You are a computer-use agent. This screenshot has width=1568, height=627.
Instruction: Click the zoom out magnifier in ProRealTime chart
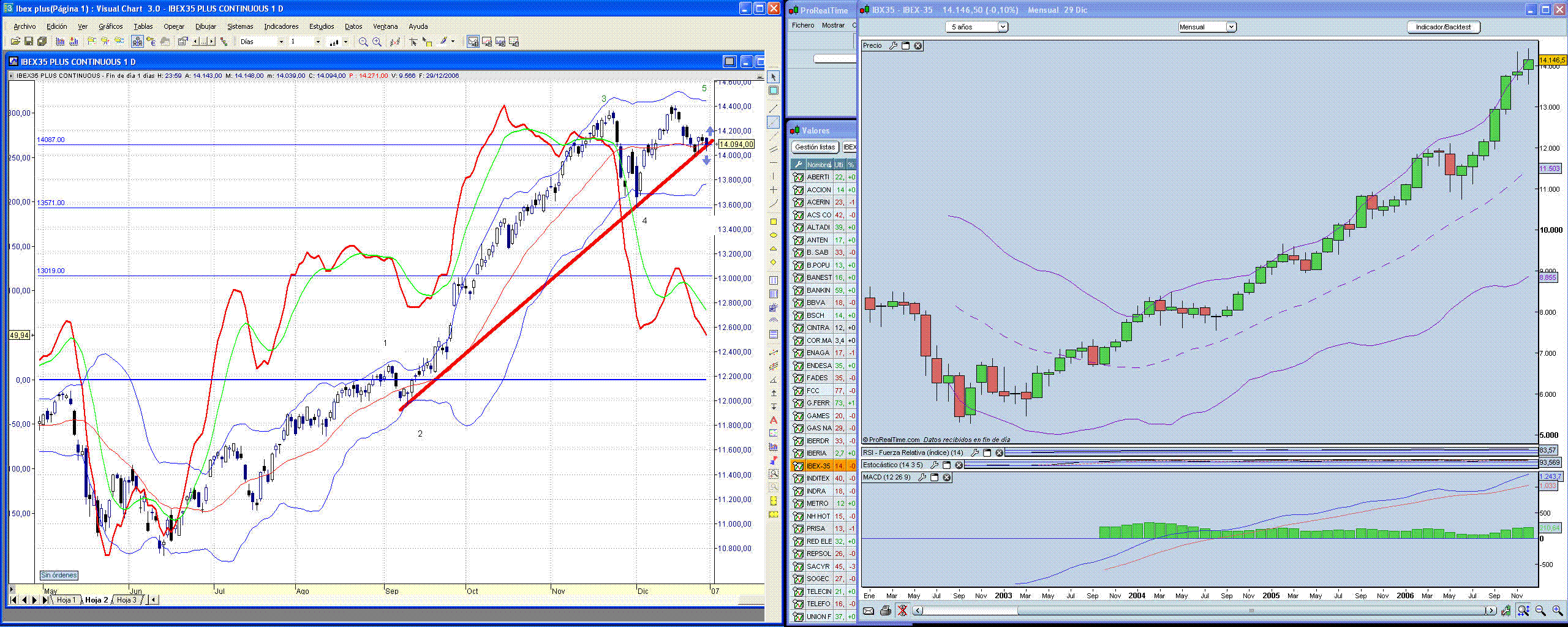click(1540, 610)
